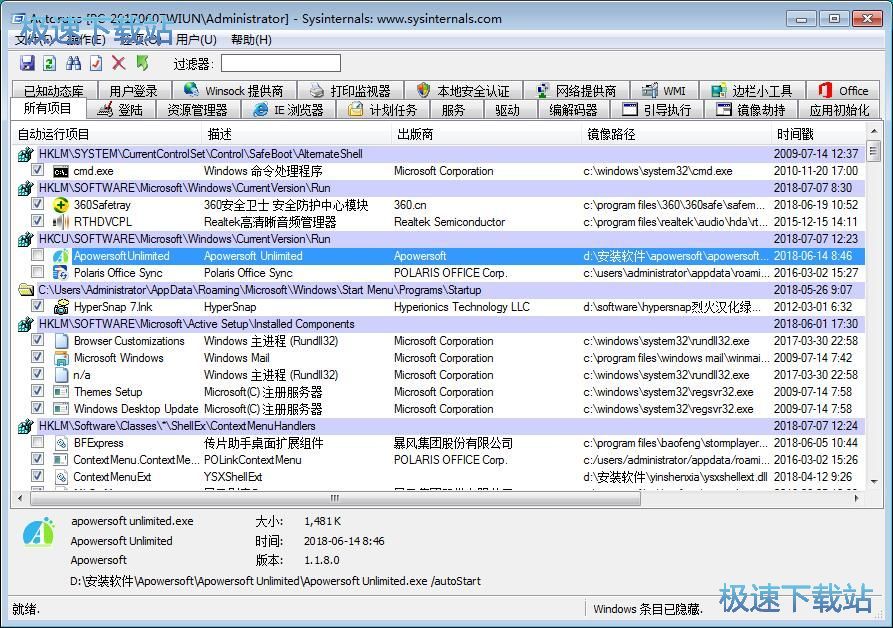Select the ContextMenu.ContextMe... row
This screenshot has width=893, height=628.
click(x=439, y=460)
